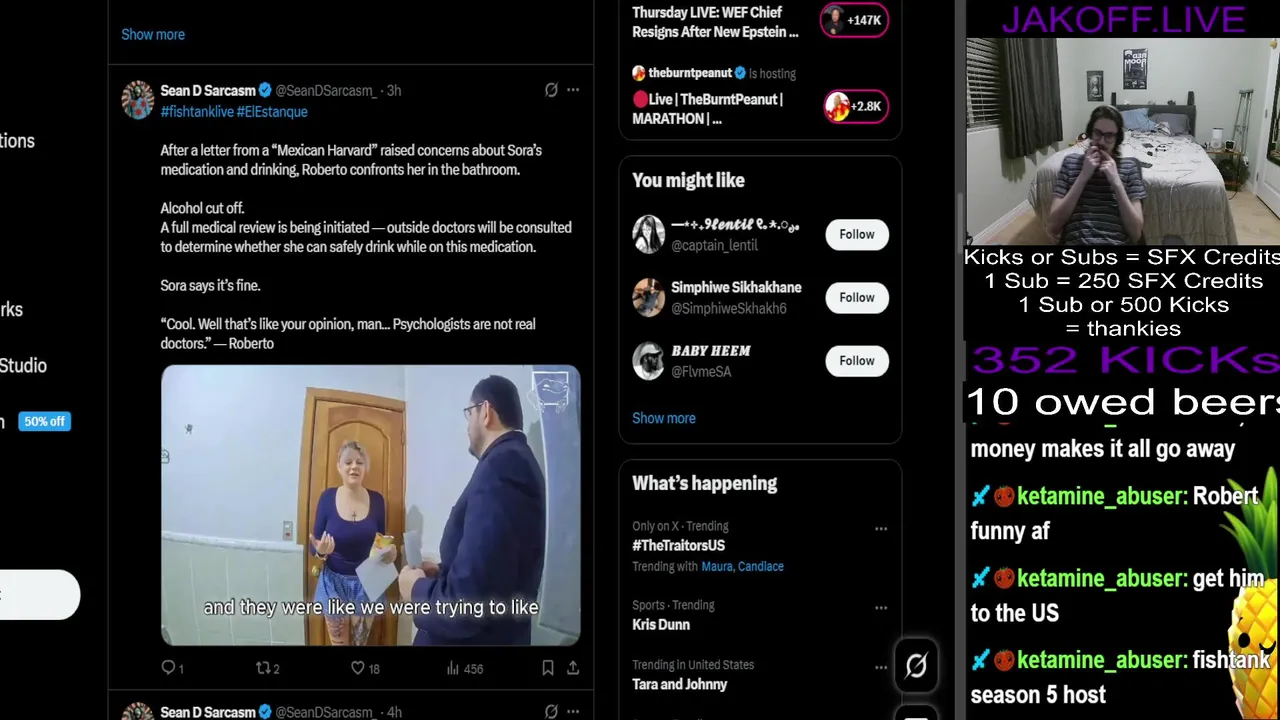Open the #ElEstanque hashtag
Image resolution: width=1280 pixels, height=720 pixels.
pos(272,112)
